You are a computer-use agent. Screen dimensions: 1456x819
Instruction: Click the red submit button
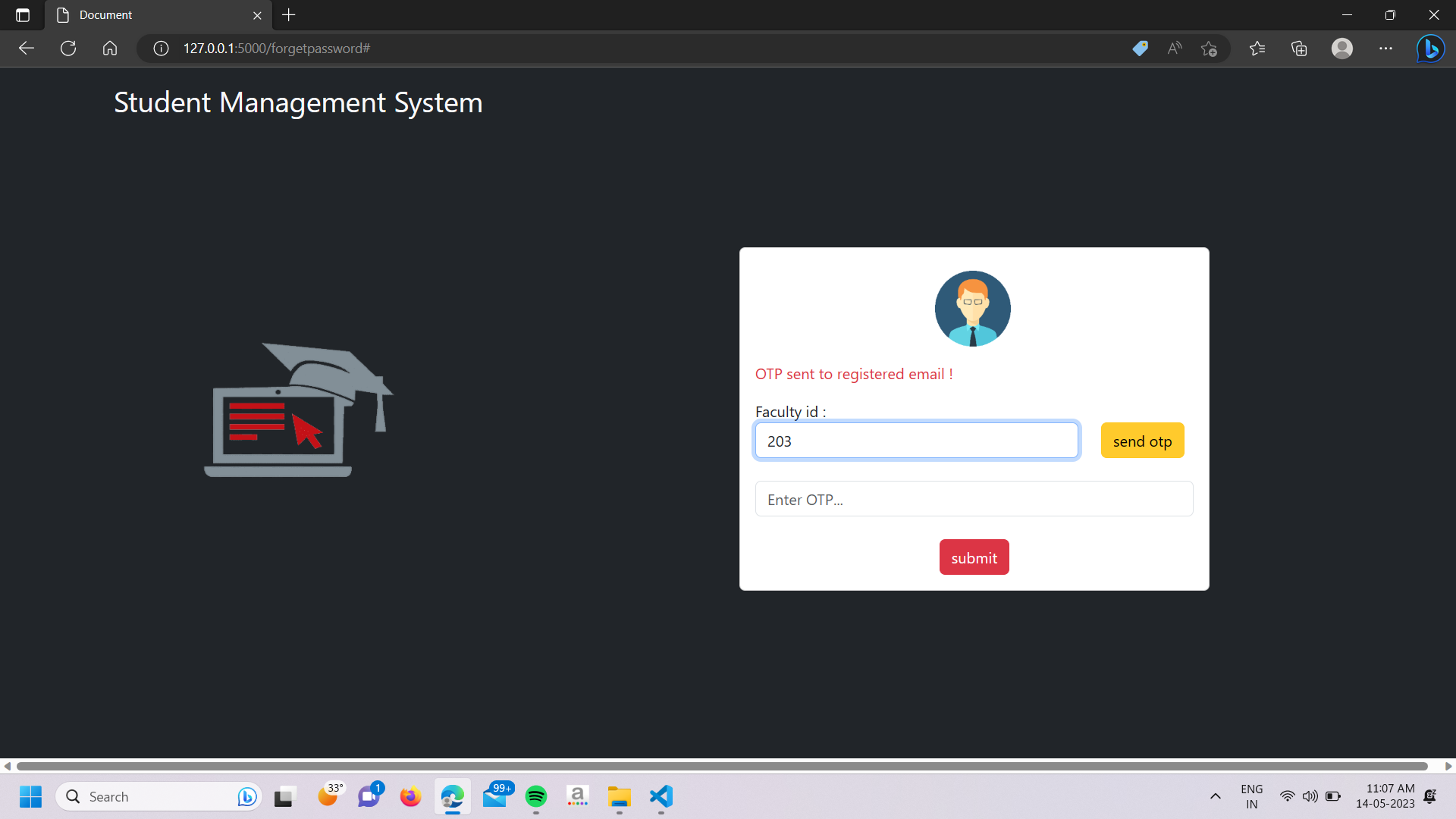974,557
